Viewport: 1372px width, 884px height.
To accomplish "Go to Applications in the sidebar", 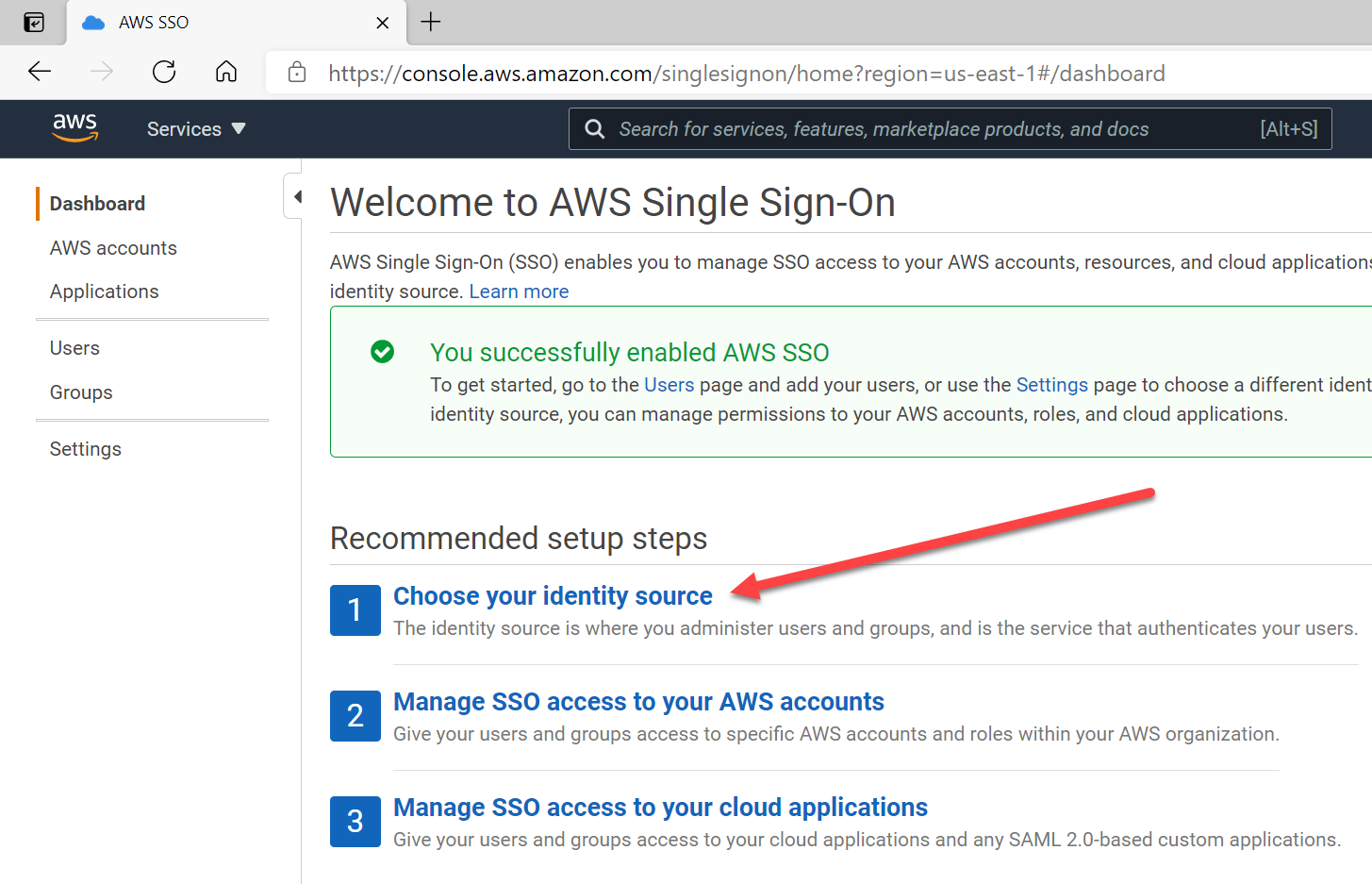I will click(104, 292).
